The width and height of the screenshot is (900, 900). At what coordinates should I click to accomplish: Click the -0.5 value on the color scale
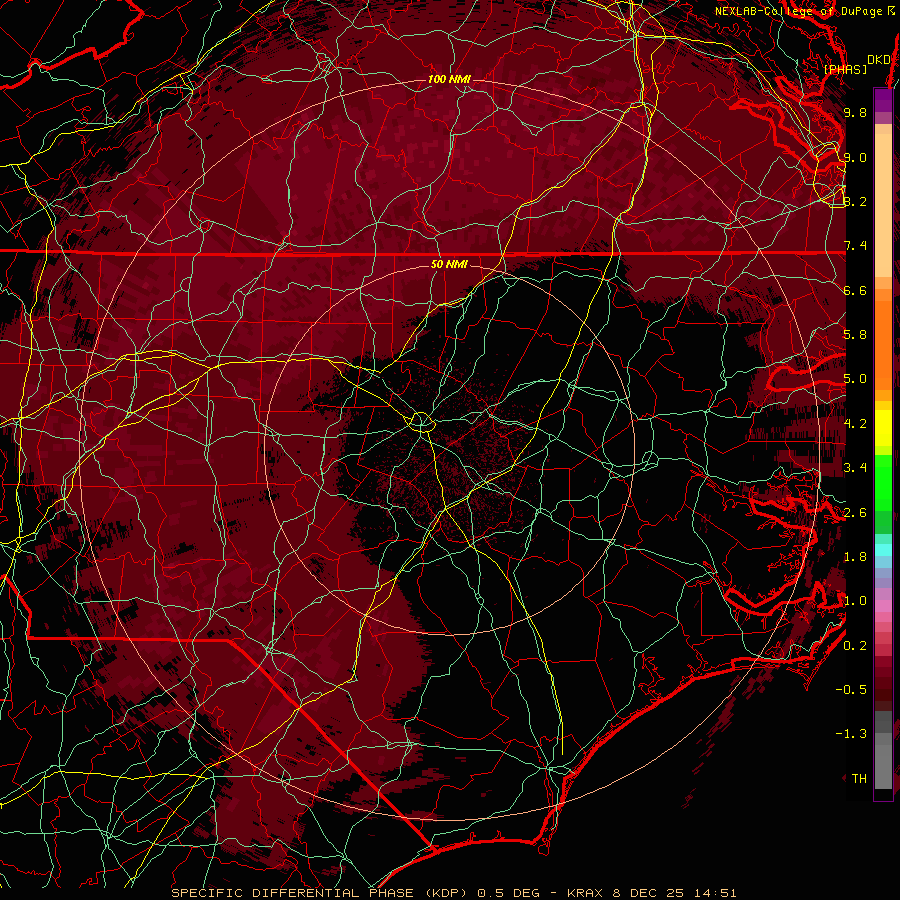coord(851,690)
